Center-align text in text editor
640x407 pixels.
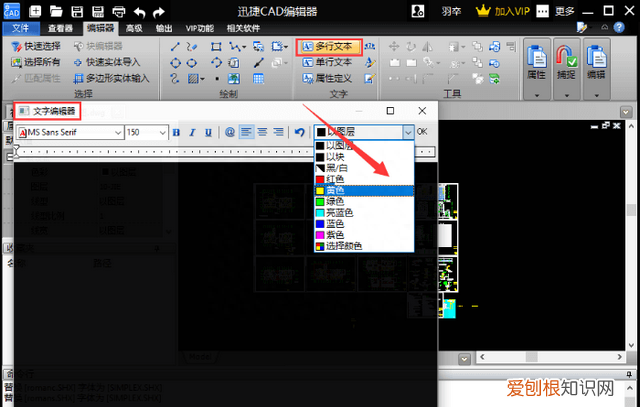[263, 132]
